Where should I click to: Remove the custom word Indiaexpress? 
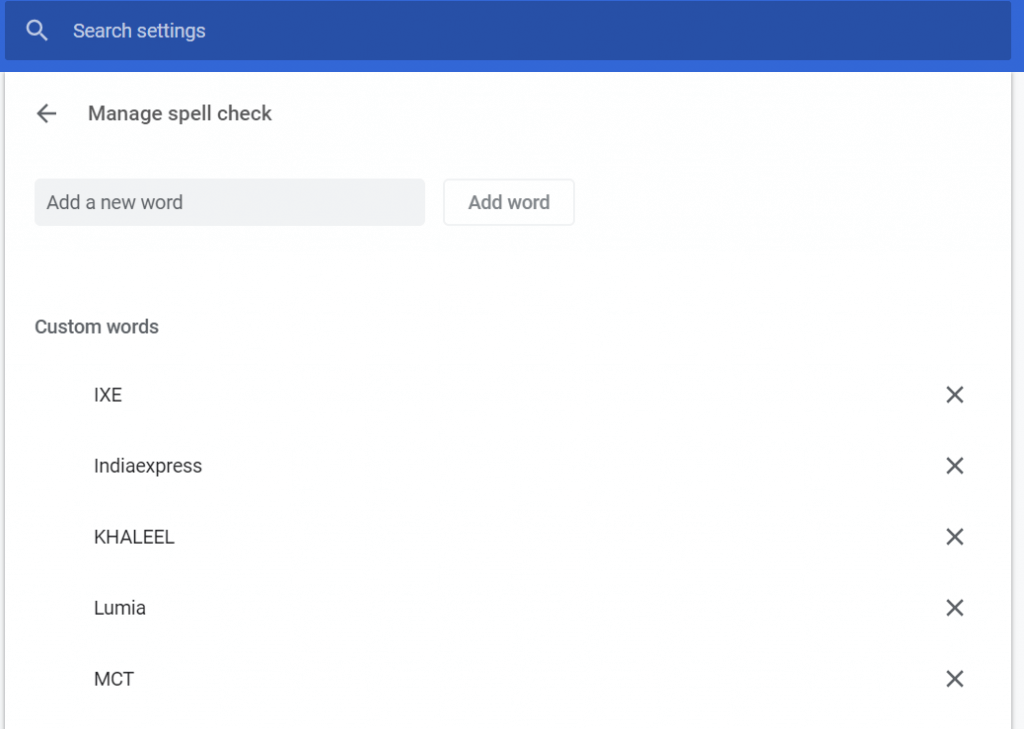coord(955,466)
